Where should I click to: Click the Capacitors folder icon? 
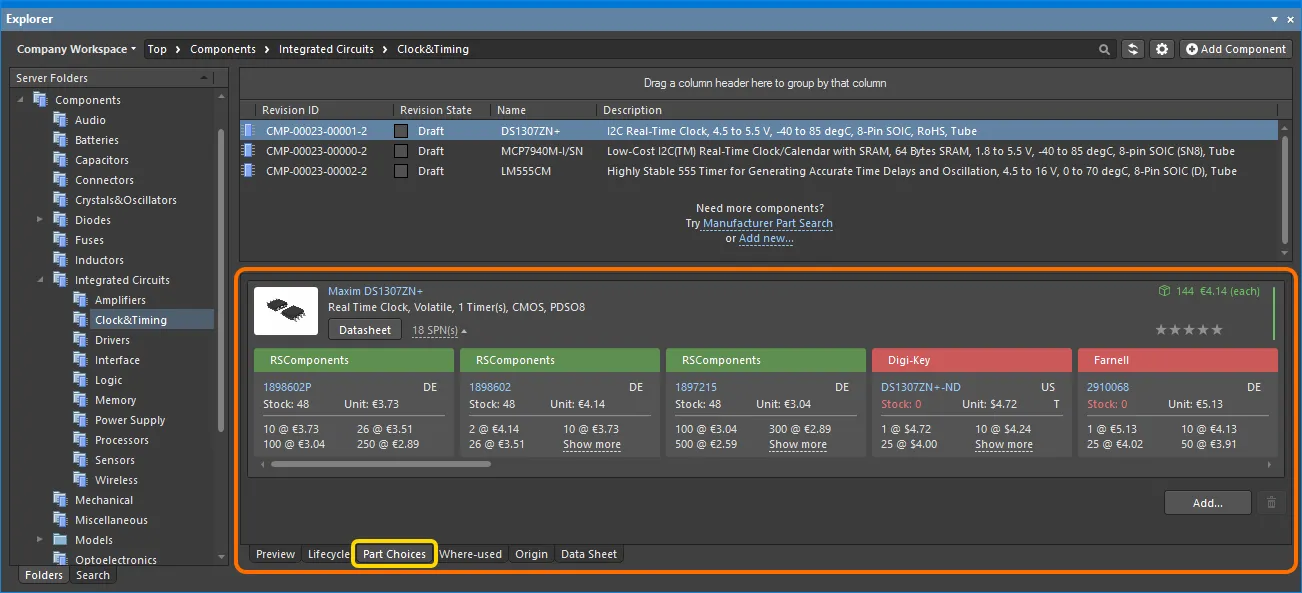coord(61,160)
